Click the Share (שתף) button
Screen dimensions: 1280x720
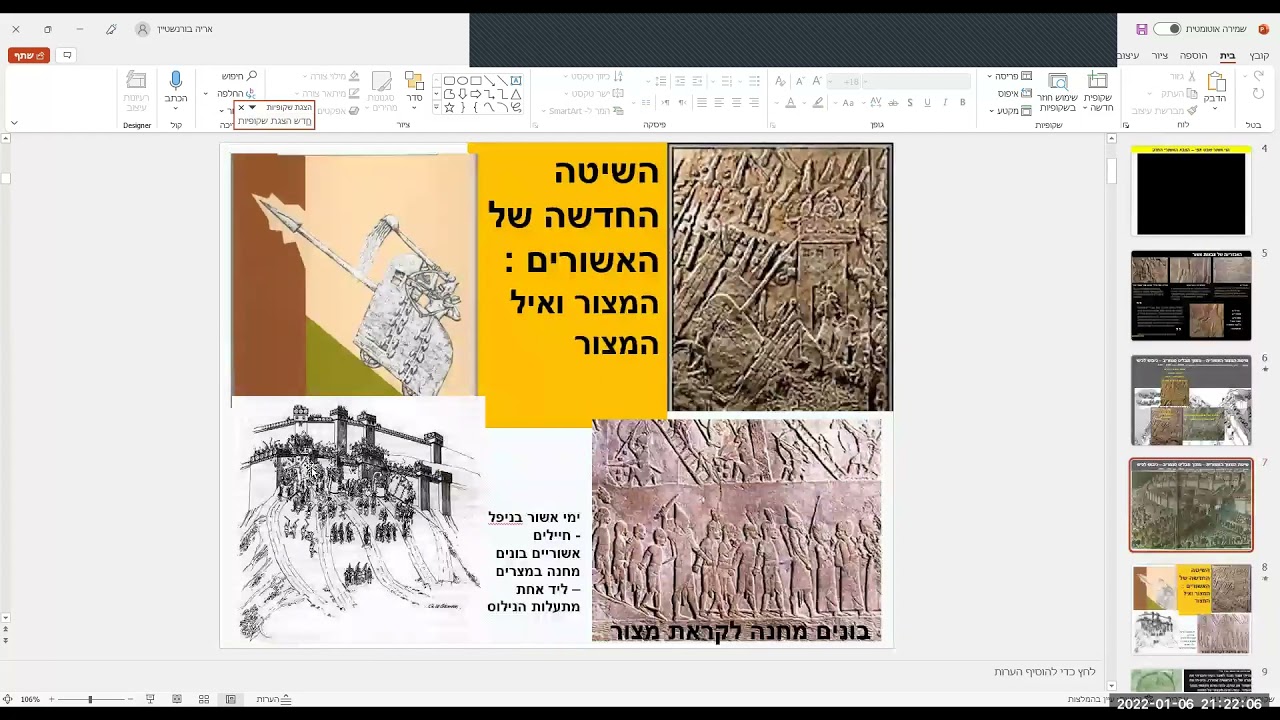tap(29, 55)
